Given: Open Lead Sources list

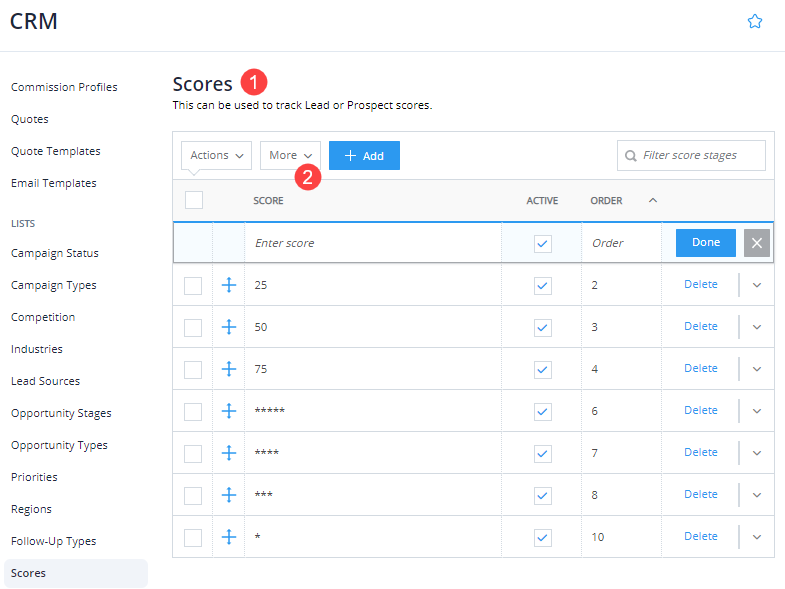Looking at the screenshot, I should click(46, 381).
